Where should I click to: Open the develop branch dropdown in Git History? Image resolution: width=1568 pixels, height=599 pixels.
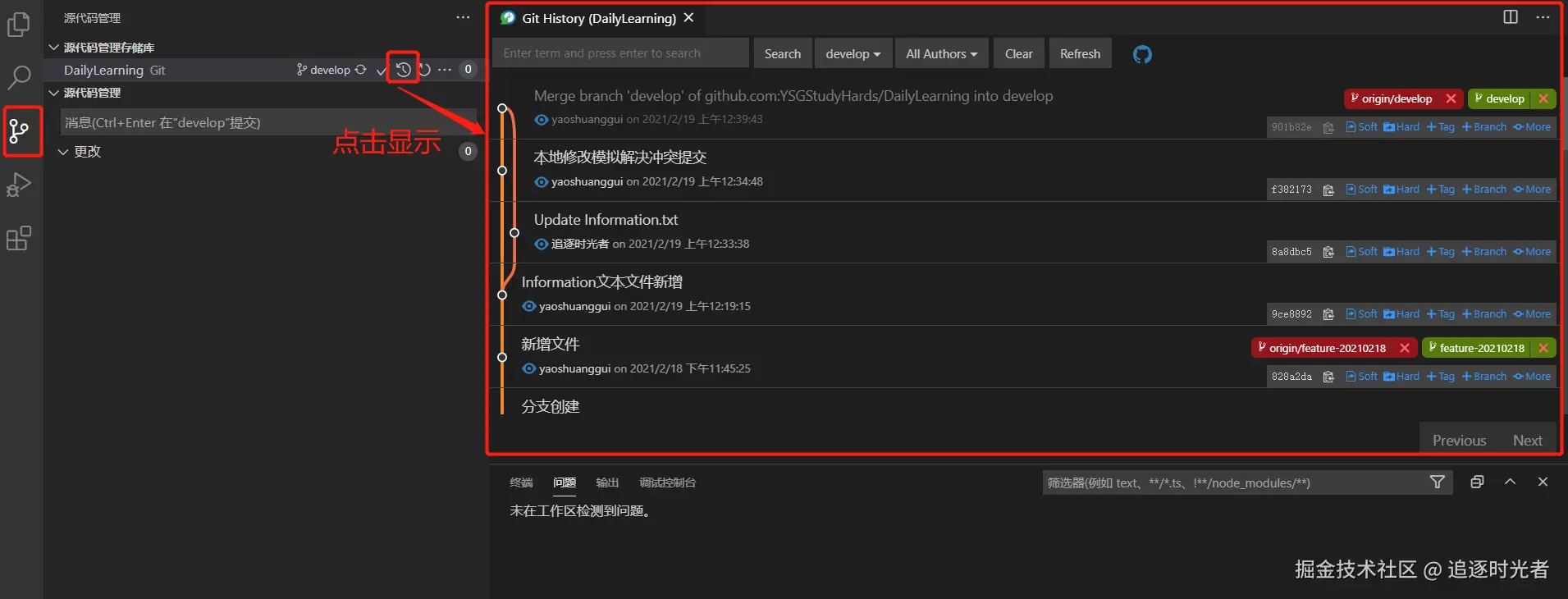853,53
